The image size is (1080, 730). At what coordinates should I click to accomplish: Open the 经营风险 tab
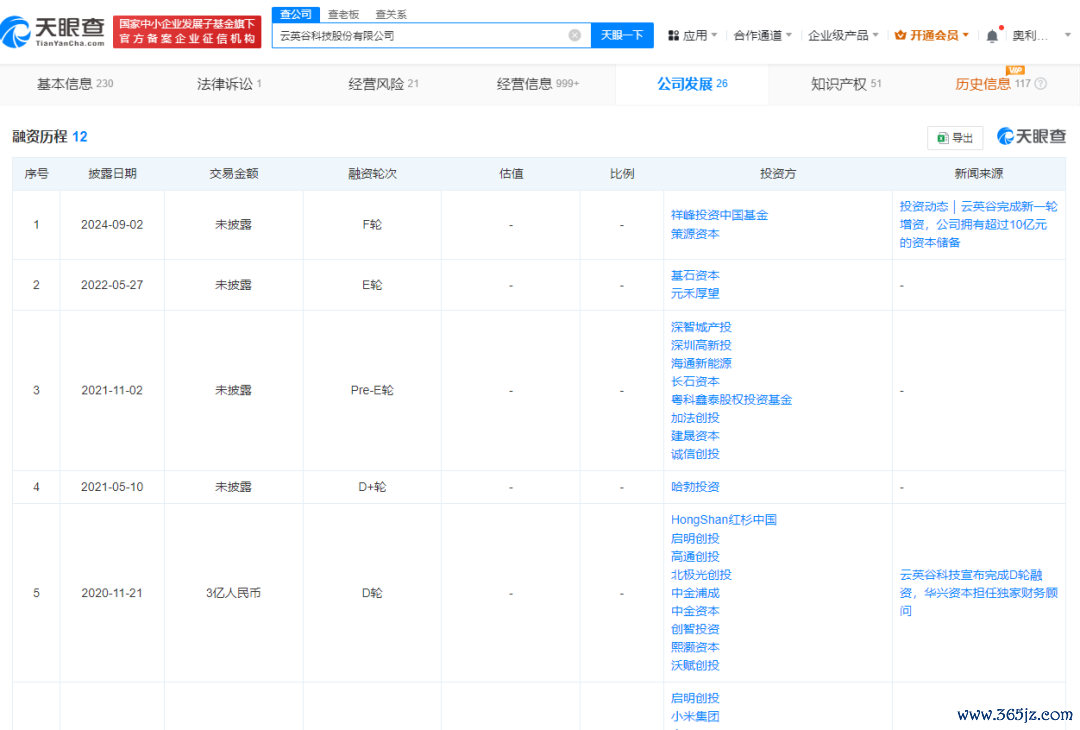pyautogui.click(x=383, y=84)
